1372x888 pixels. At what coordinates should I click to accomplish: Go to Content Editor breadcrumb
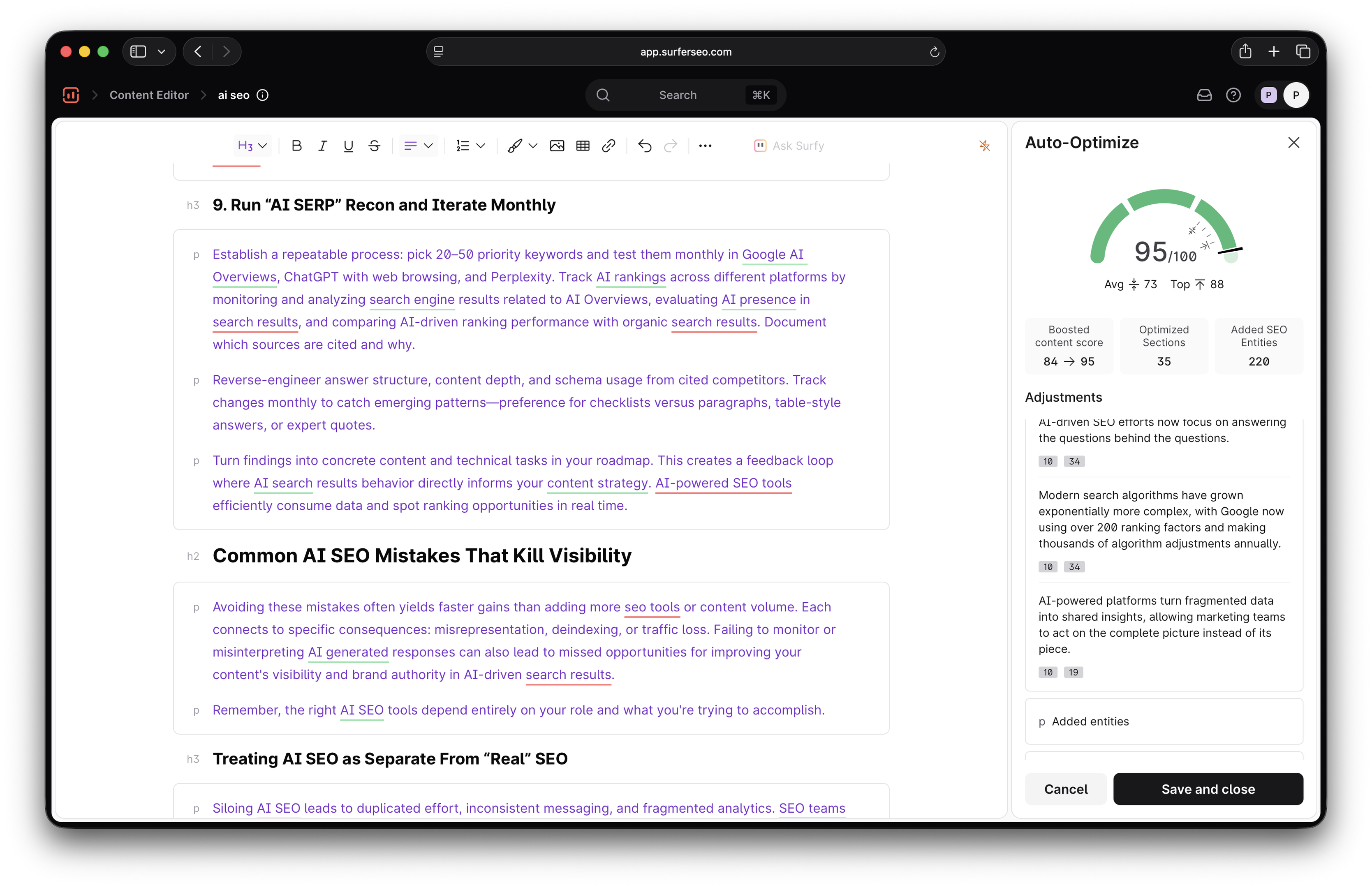click(x=149, y=95)
